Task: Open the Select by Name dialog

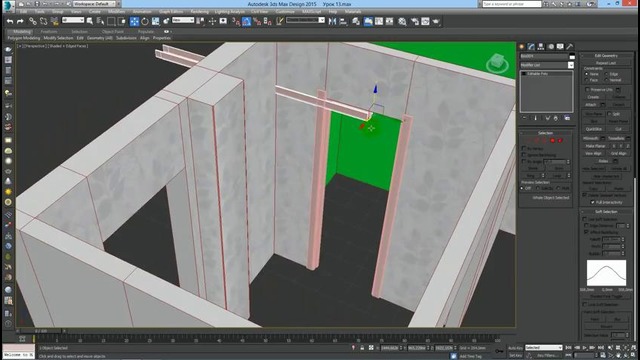Action: [100, 21]
